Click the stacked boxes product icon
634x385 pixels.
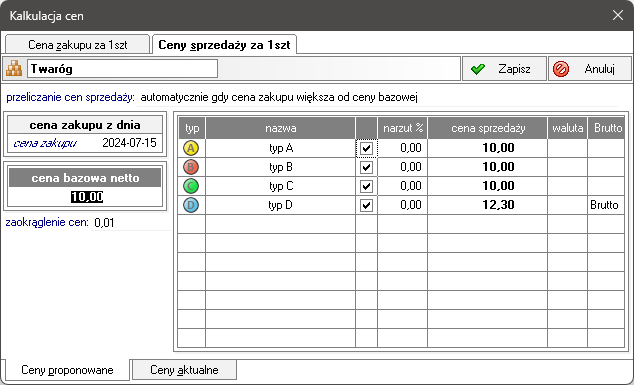tap(14, 69)
